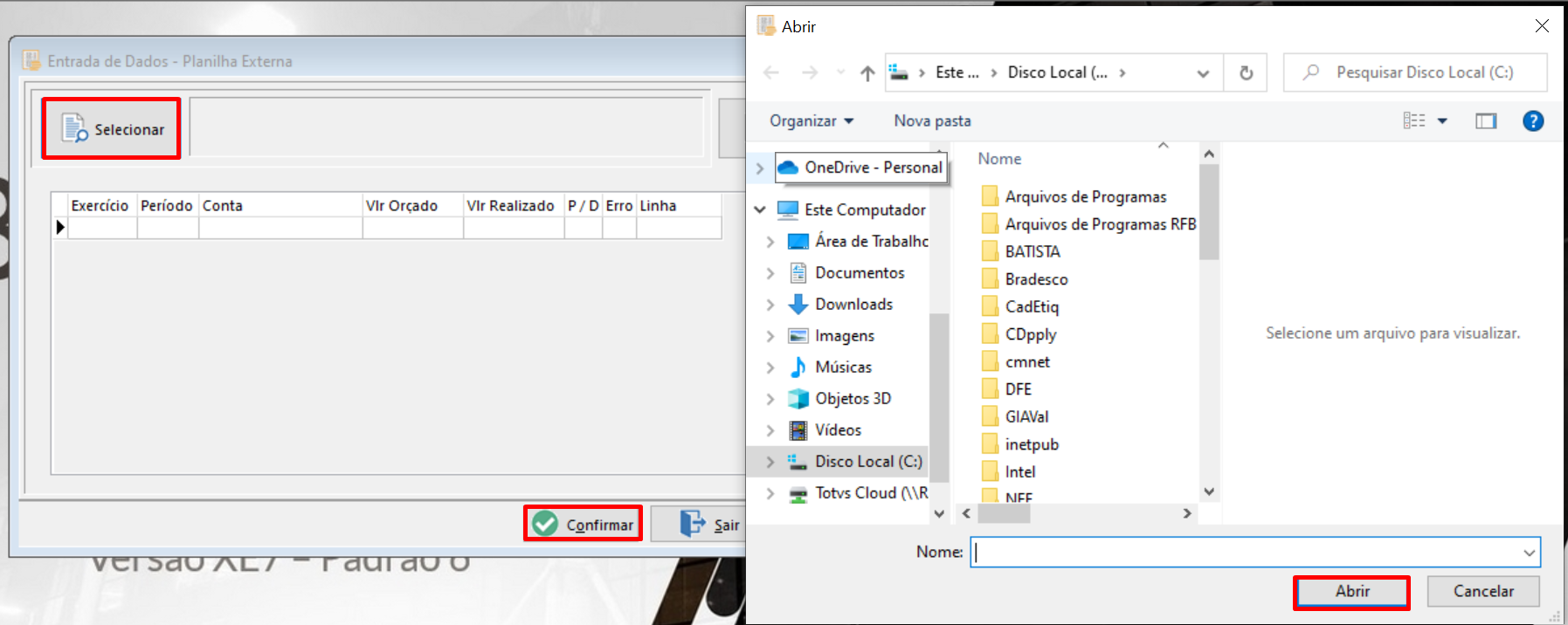Click the Selecionar file button

tap(111, 129)
